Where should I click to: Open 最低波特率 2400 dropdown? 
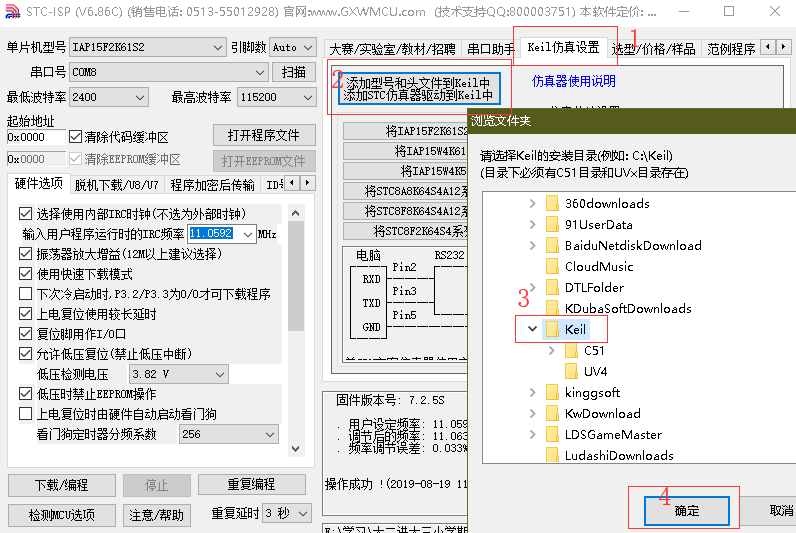pos(109,97)
